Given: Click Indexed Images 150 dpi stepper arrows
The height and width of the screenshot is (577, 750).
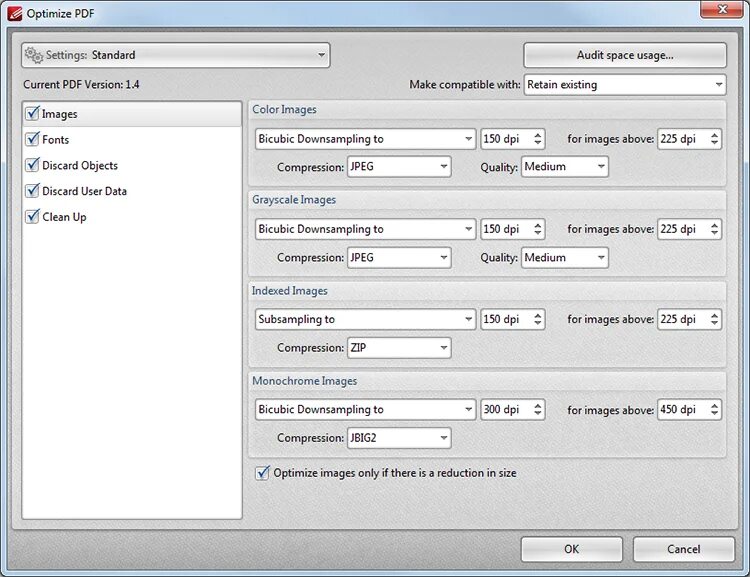Looking at the screenshot, I should (538, 319).
